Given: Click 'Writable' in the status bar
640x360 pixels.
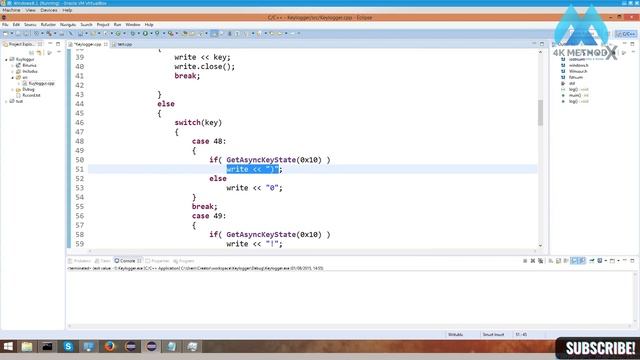Looking at the screenshot, I should pyautogui.click(x=455, y=335).
